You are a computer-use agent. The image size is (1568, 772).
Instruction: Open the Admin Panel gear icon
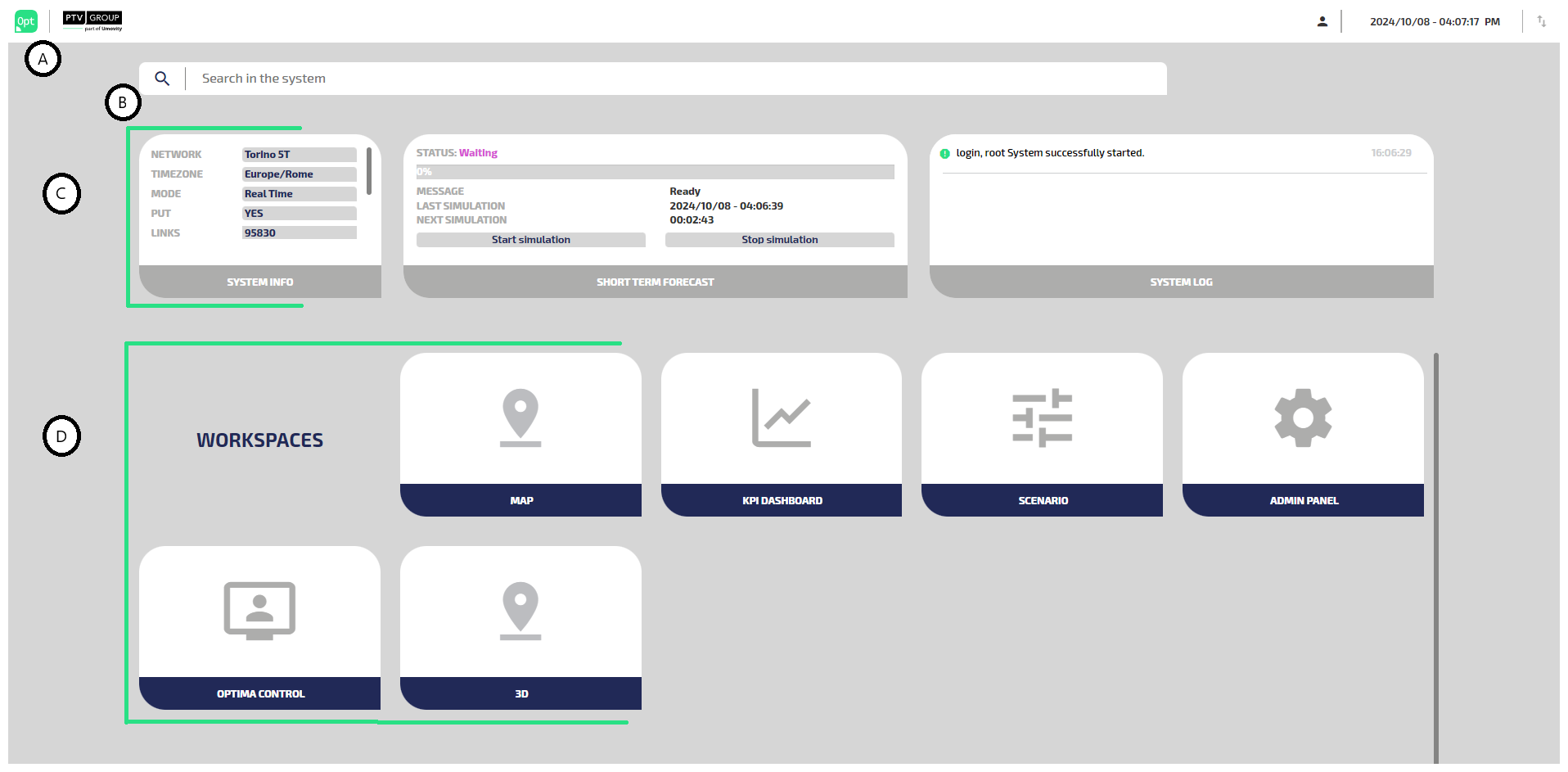(x=1303, y=418)
